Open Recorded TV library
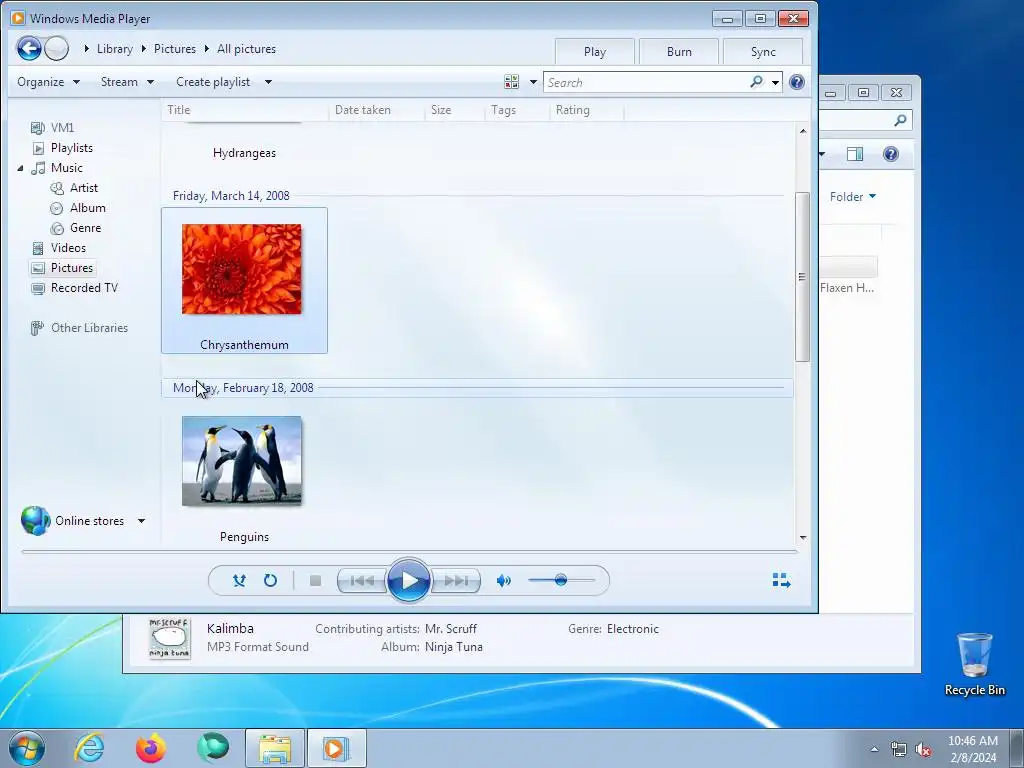Screen dimensions: 1024x768 84,288
